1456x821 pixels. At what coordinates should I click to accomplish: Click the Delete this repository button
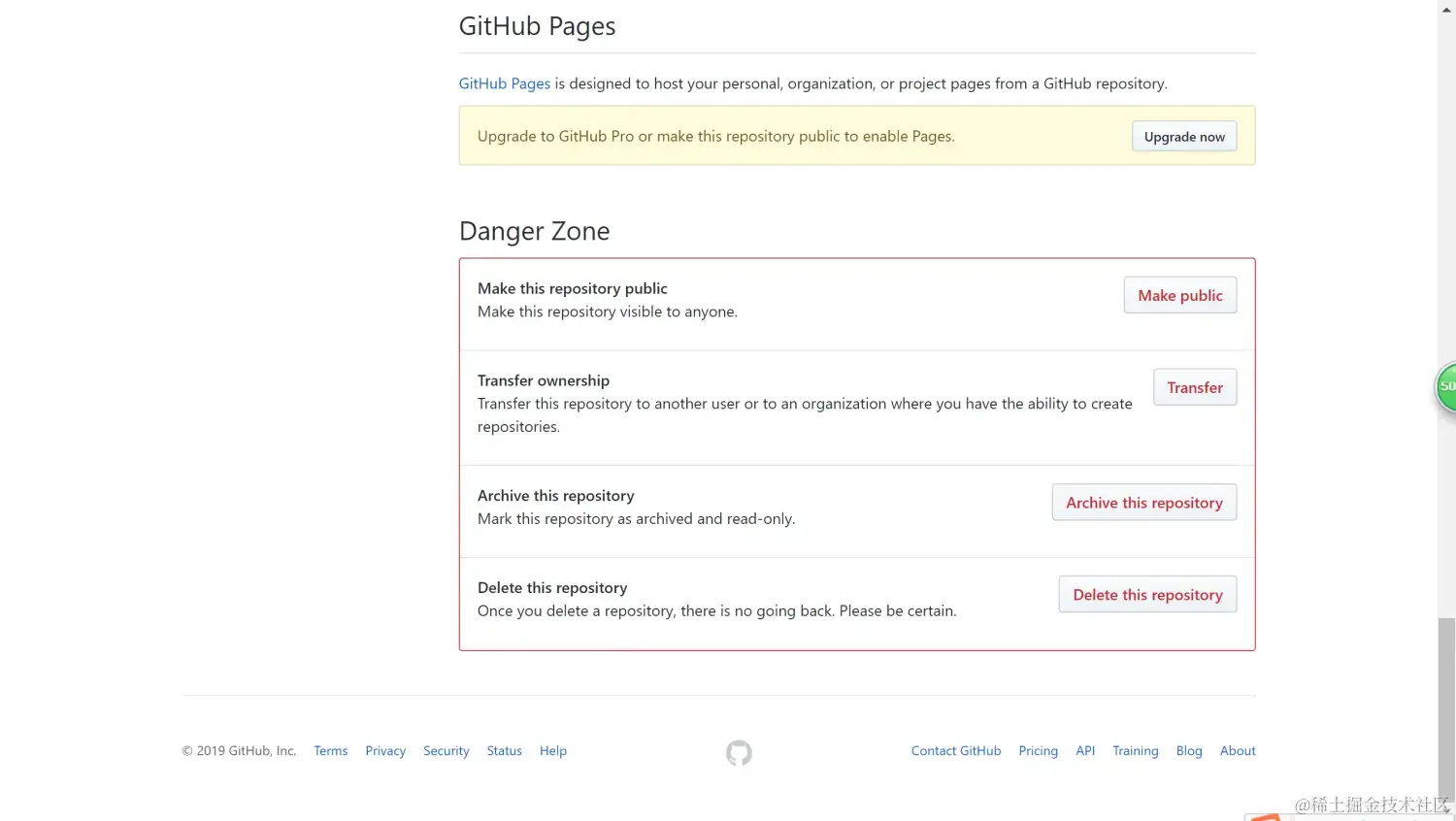click(x=1147, y=595)
